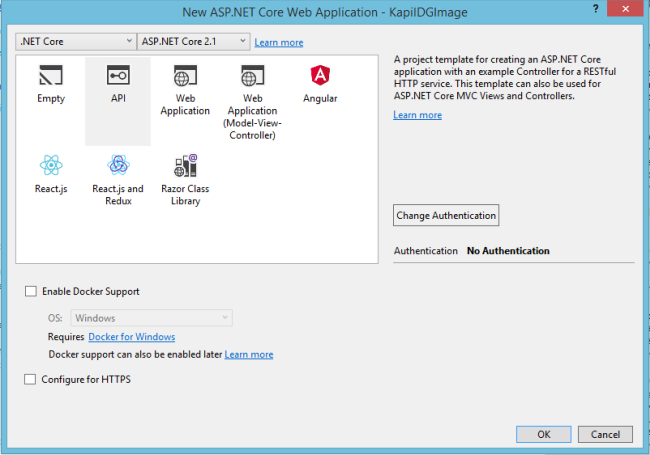The image size is (650, 455).
Task: Enable Docker Support checkbox
Action: coord(31,291)
